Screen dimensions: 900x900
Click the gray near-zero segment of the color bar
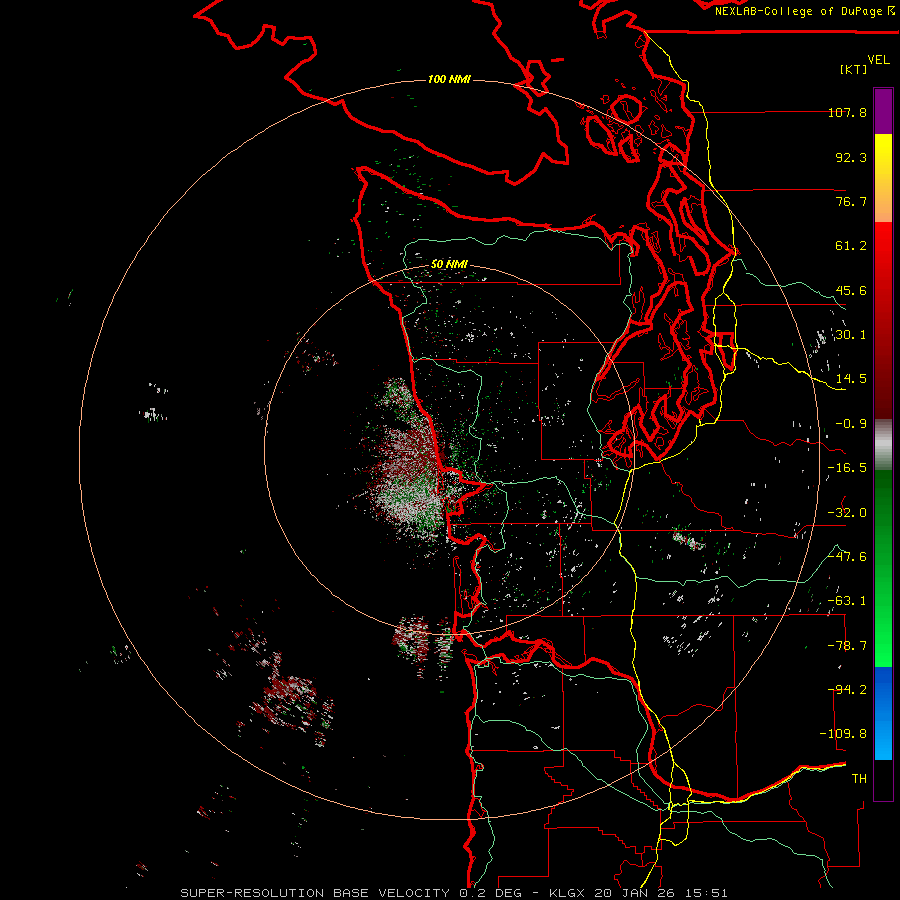pos(883,445)
